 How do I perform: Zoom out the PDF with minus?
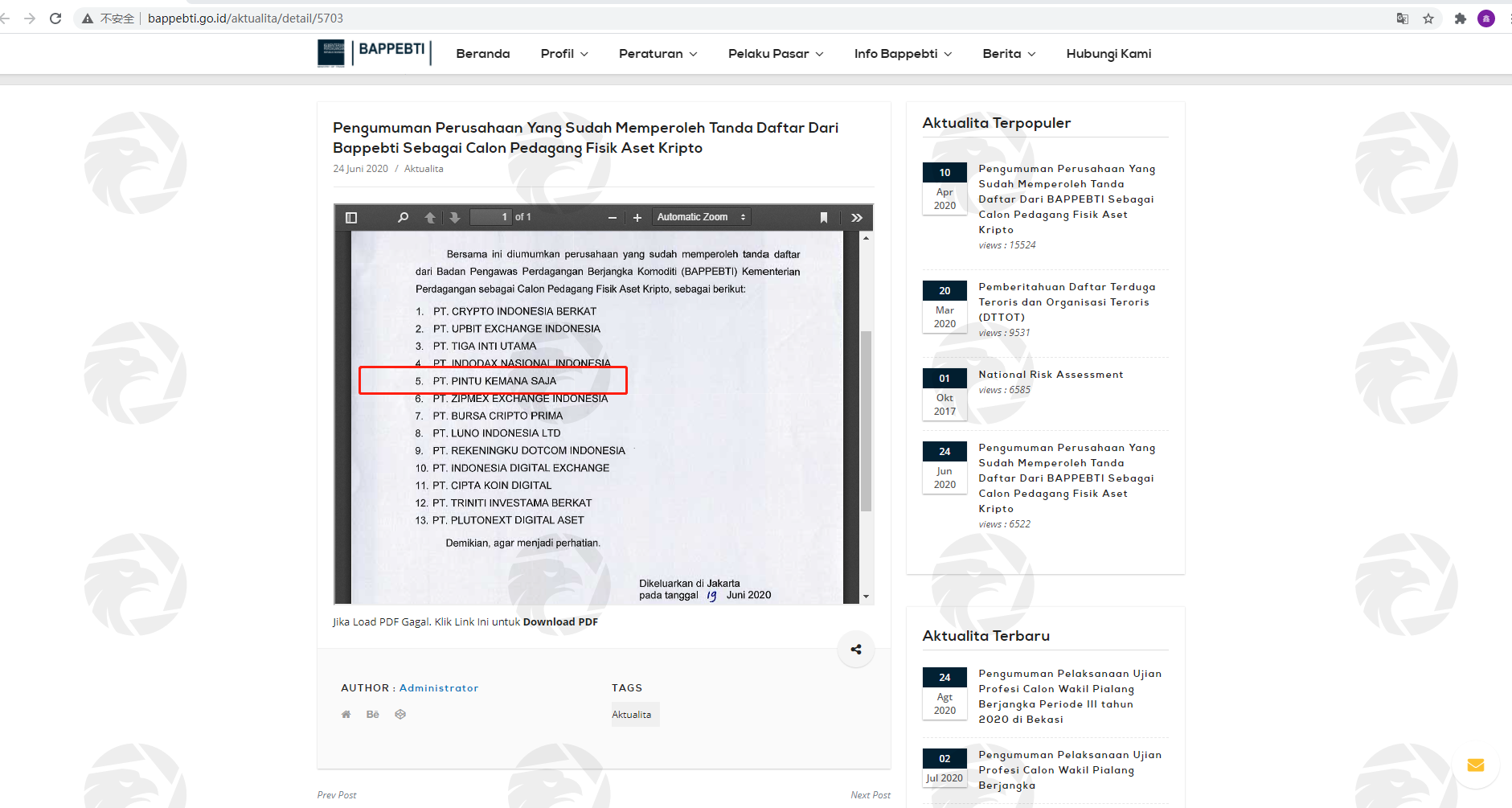click(613, 218)
